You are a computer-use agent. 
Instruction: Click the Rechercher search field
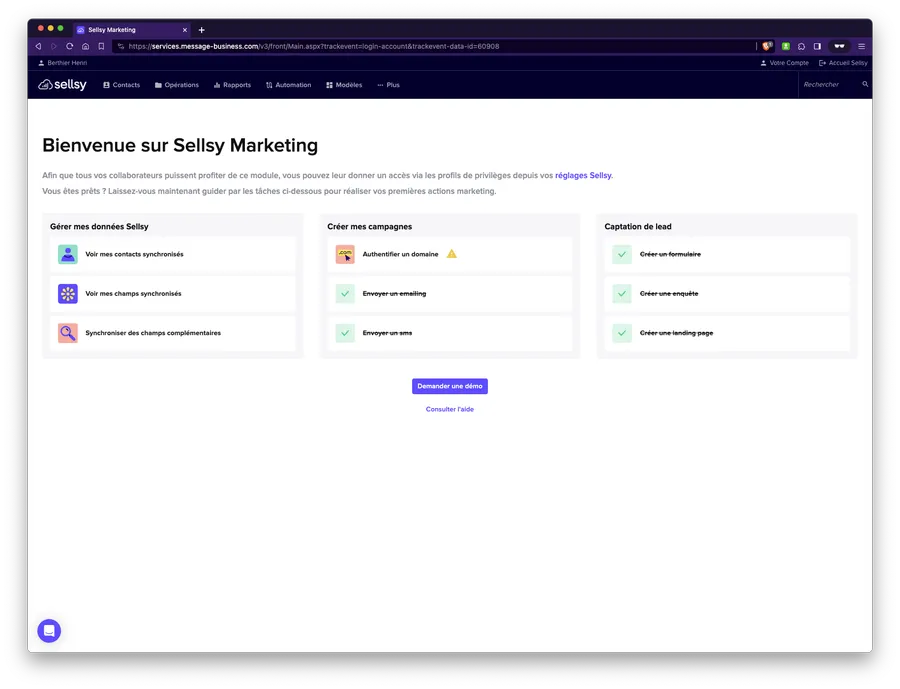click(x=829, y=84)
